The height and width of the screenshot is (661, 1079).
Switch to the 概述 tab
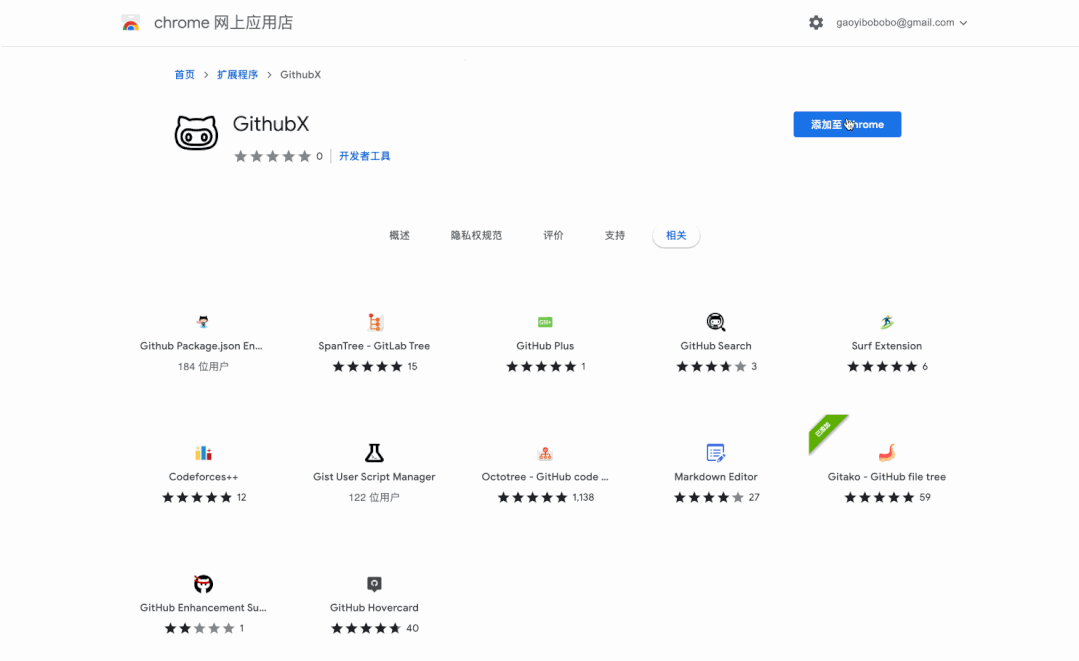coord(399,235)
